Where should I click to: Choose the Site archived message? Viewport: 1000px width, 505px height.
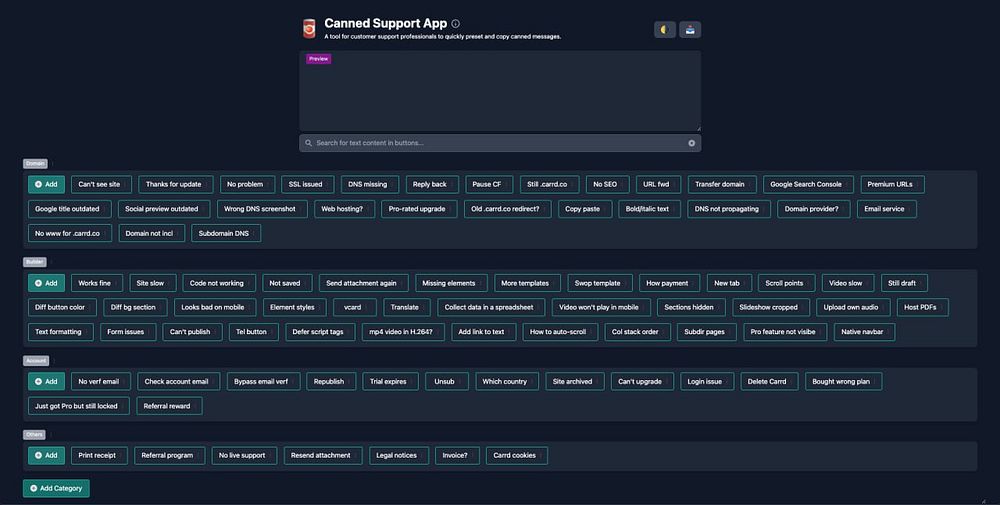(575, 381)
